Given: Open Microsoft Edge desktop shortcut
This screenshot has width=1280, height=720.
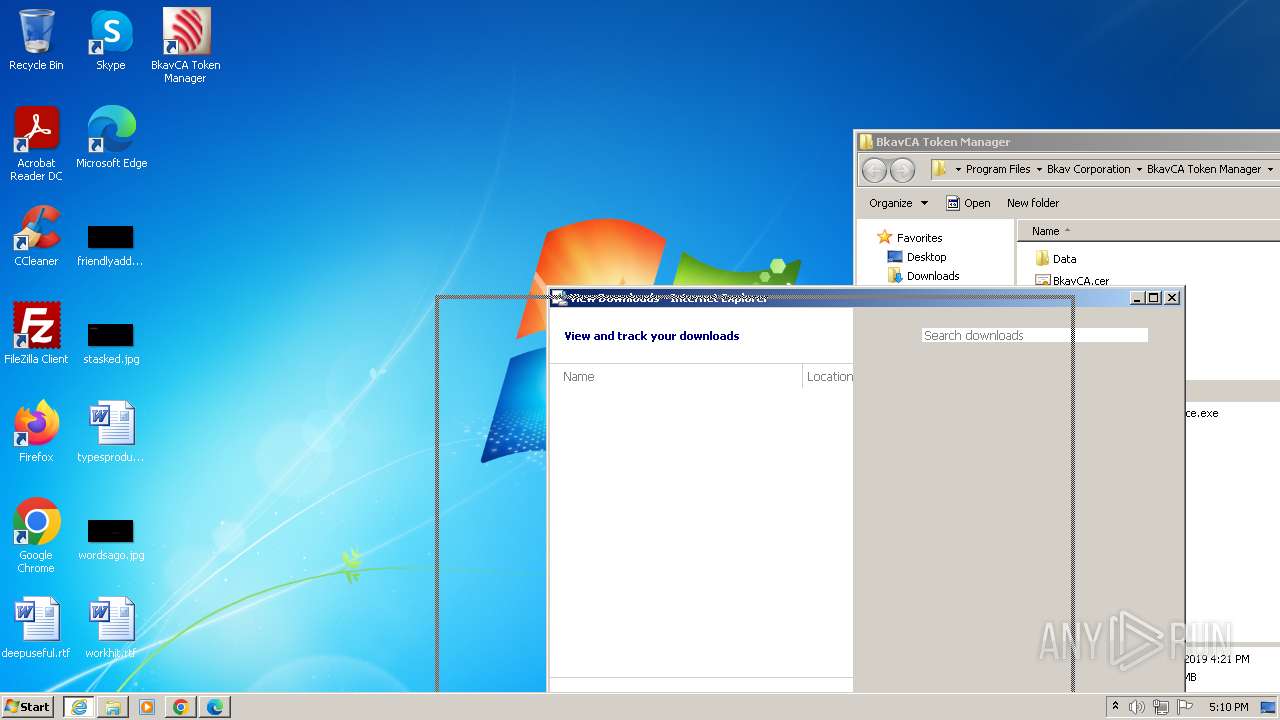Looking at the screenshot, I should (111, 137).
